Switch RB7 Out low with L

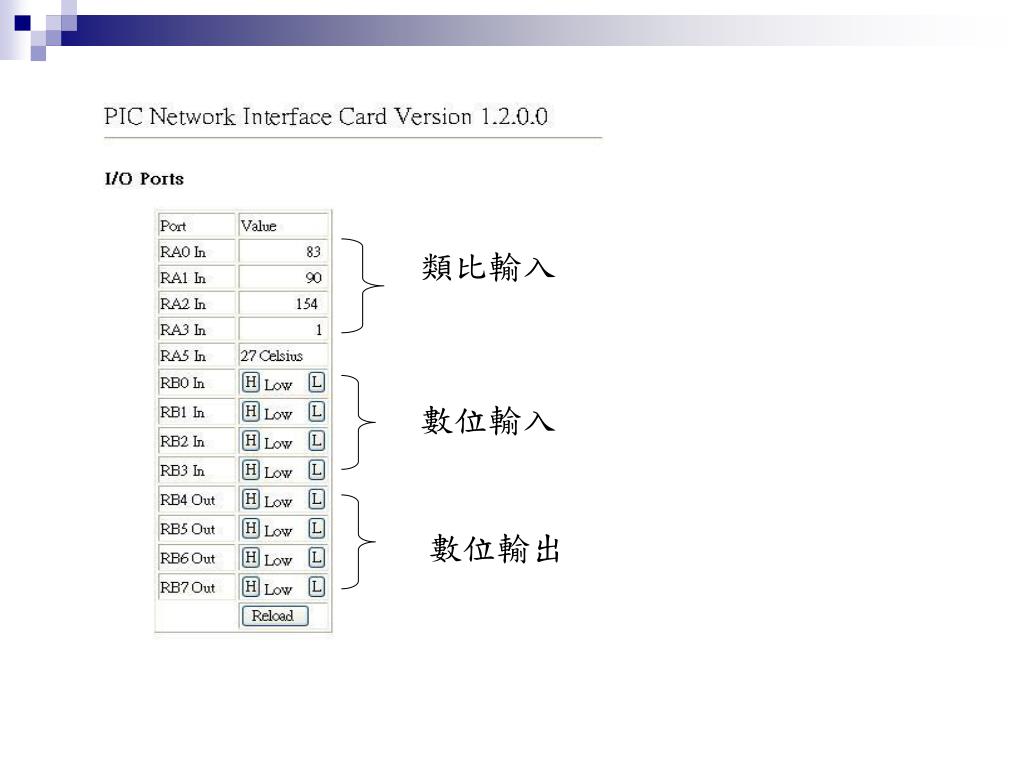point(317,586)
